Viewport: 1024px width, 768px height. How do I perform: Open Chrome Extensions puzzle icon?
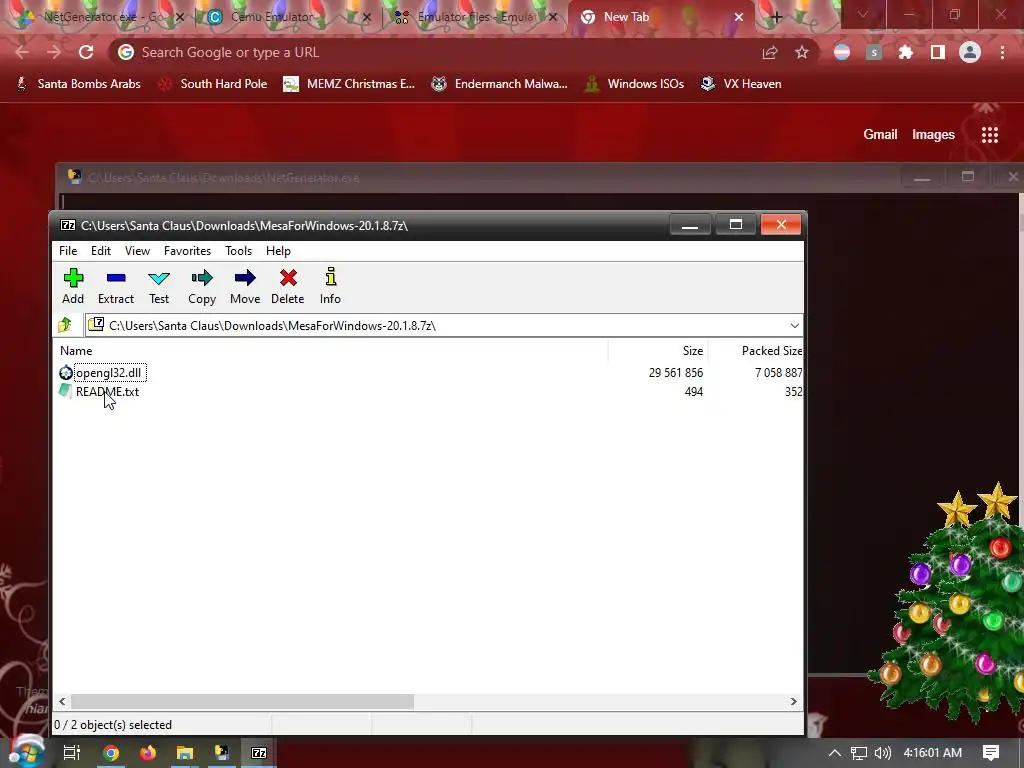point(906,52)
